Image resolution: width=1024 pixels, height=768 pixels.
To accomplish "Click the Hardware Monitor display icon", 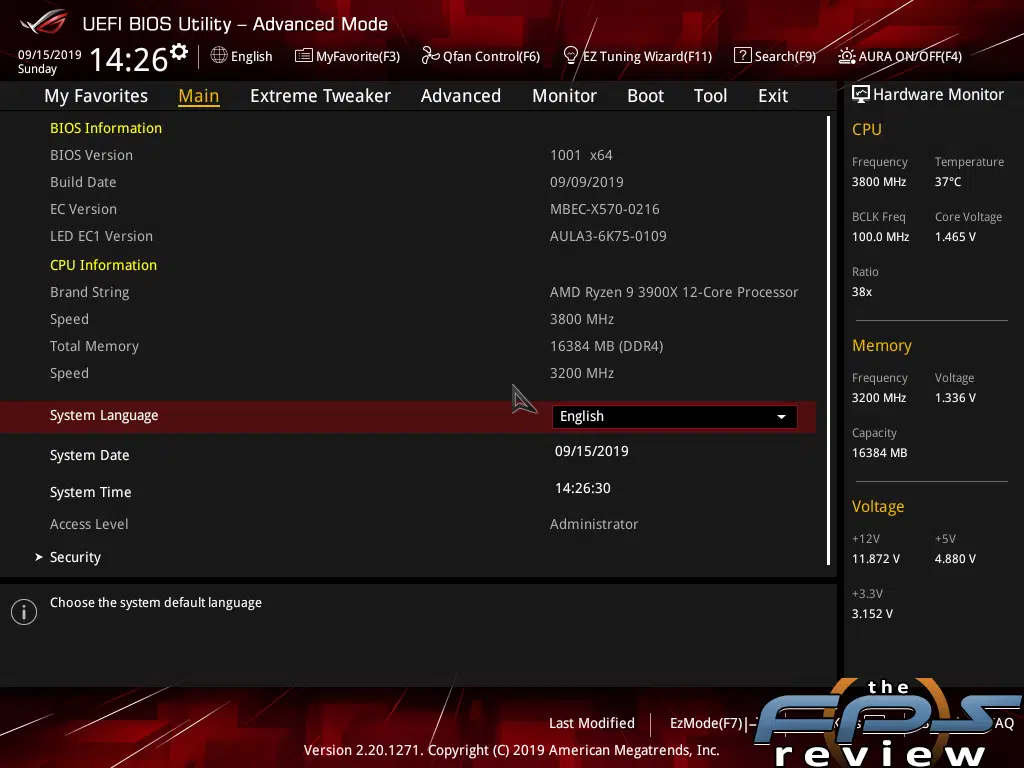I will 861,95.
